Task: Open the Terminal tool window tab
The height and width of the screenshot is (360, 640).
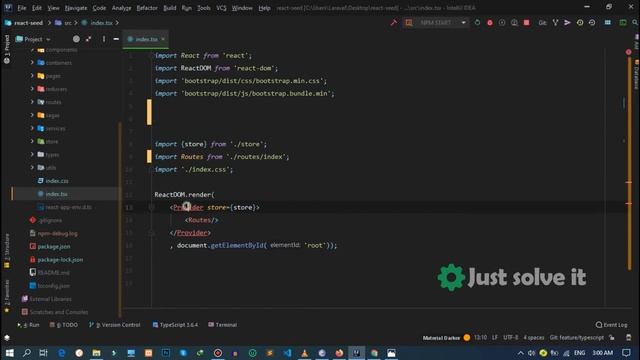Action: coord(222,325)
